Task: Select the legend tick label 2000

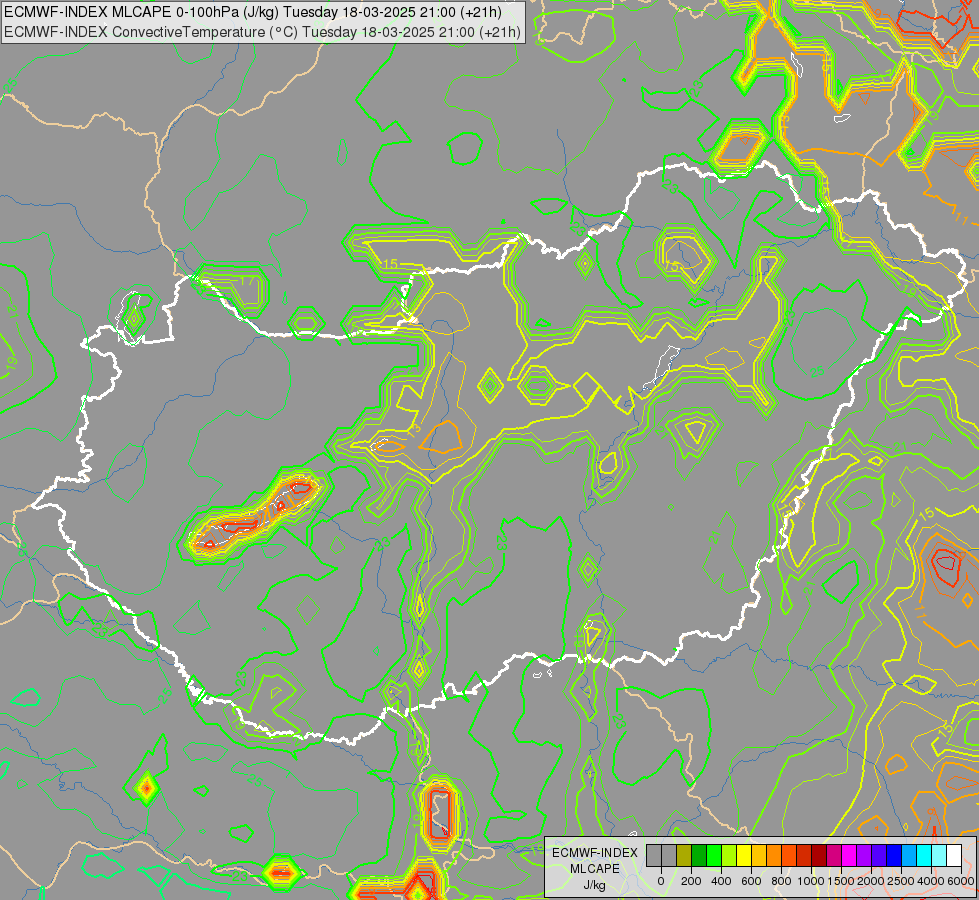Action: tap(871, 881)
